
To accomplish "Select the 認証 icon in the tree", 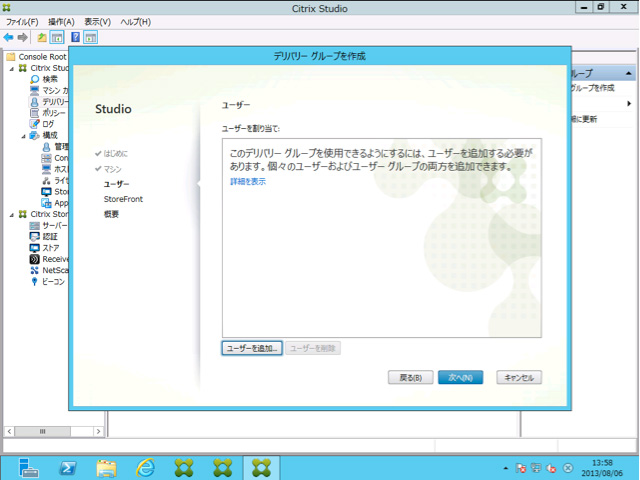I will pyautogui.click(x=35, y=237).
